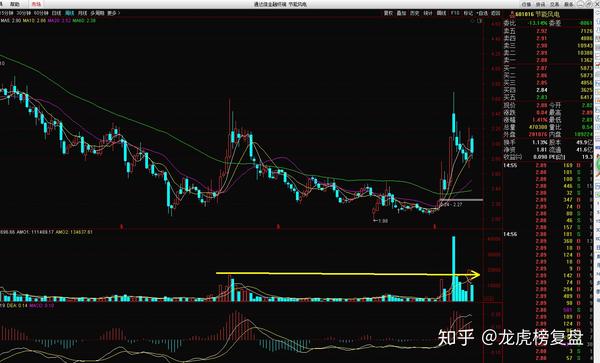The width and height of the screenshot is (600, 363).
Task: Click the 统计 toolbar button
Action: [428, 13]
